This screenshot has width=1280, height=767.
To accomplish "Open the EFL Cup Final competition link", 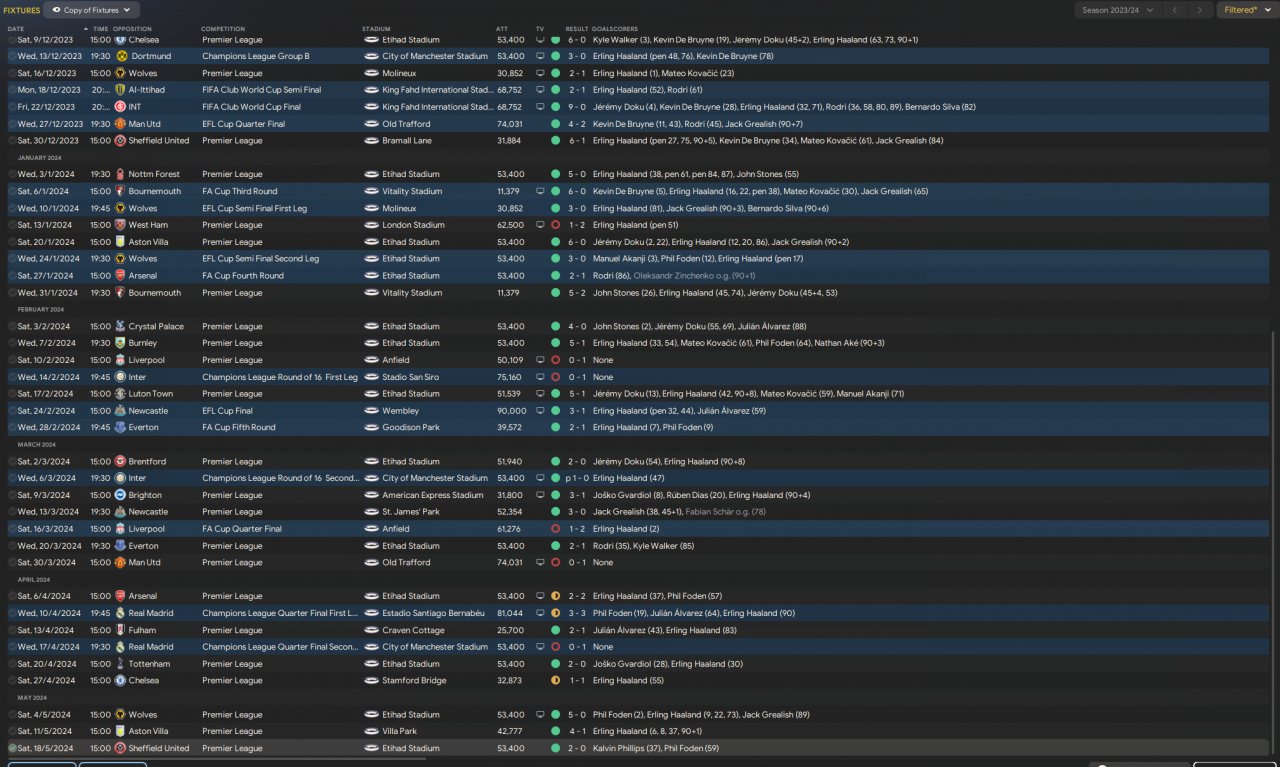I will coord(227,411).
